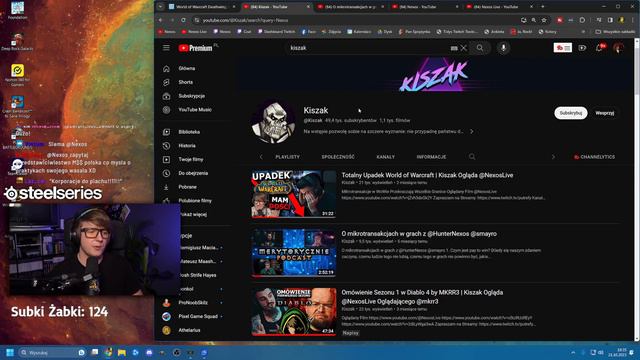Open Shorts from the sidebar
640x360 pixels.
tap(185, 82)
